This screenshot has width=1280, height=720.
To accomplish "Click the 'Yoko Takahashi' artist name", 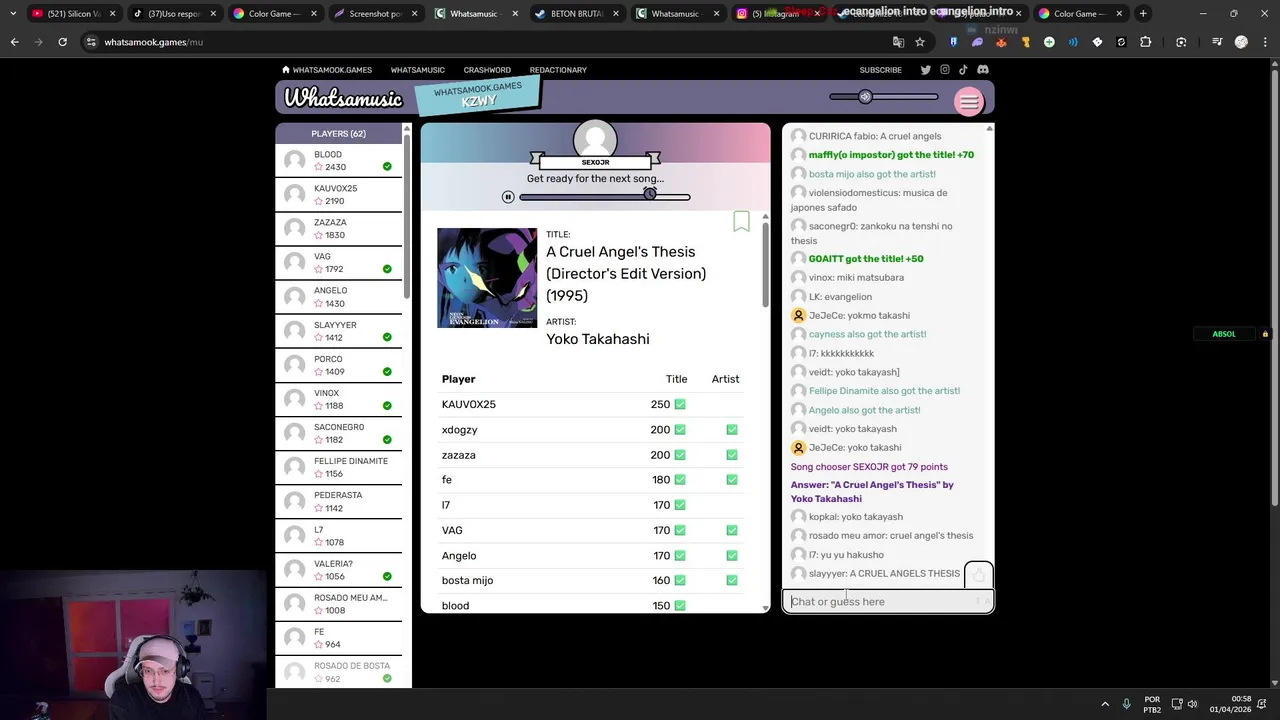I will pyautogui.click(x=598, y=339).
